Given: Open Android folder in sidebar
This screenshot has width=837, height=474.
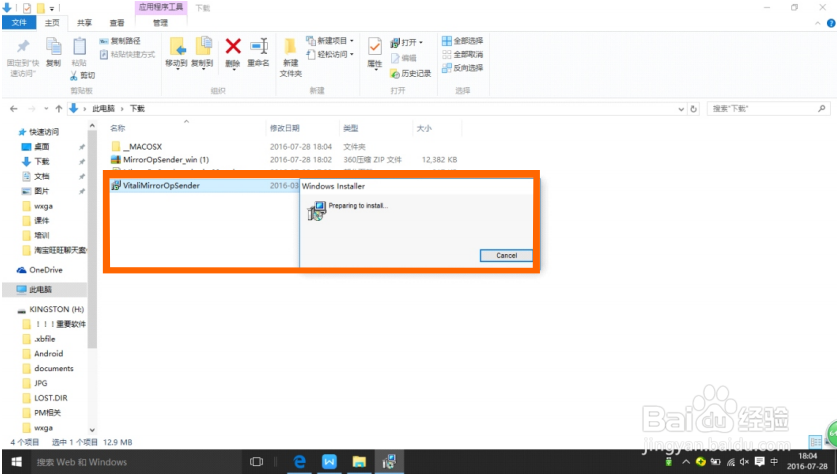Looking at the screenshot, I should (48, 354).
